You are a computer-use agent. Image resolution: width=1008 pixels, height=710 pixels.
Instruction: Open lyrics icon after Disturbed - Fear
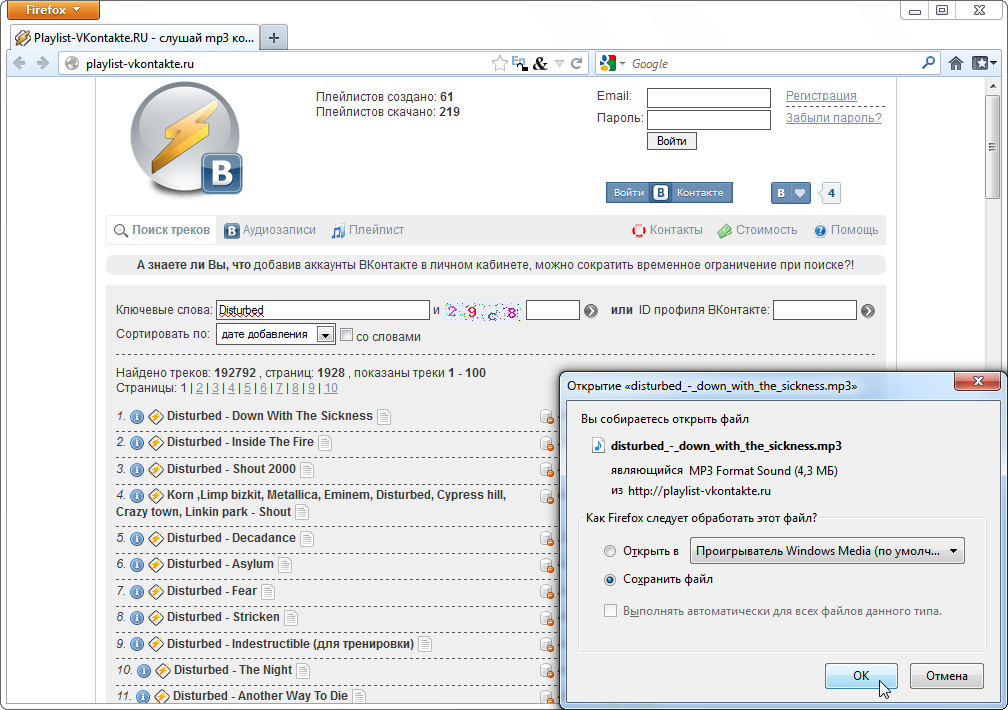click(268, 592)
